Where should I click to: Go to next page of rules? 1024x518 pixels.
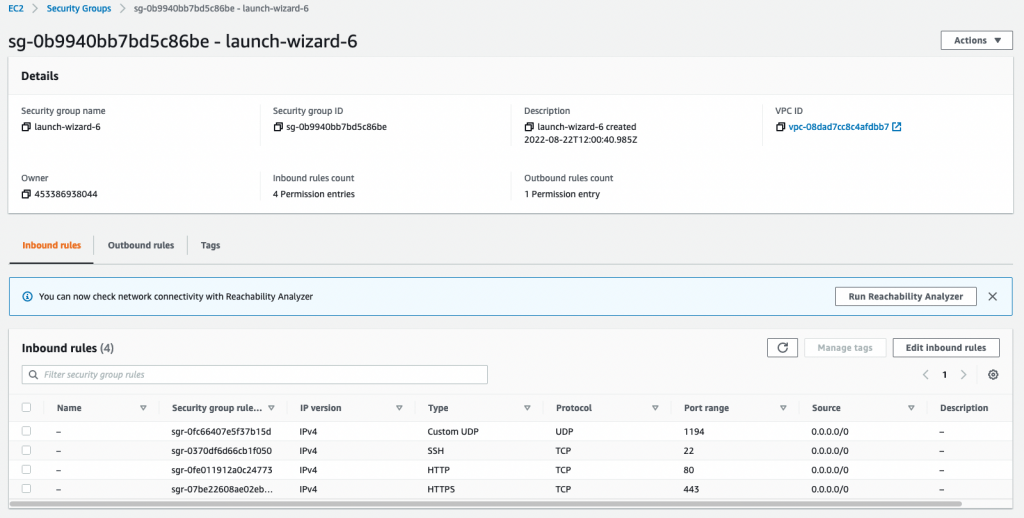(x=963, y=374)
